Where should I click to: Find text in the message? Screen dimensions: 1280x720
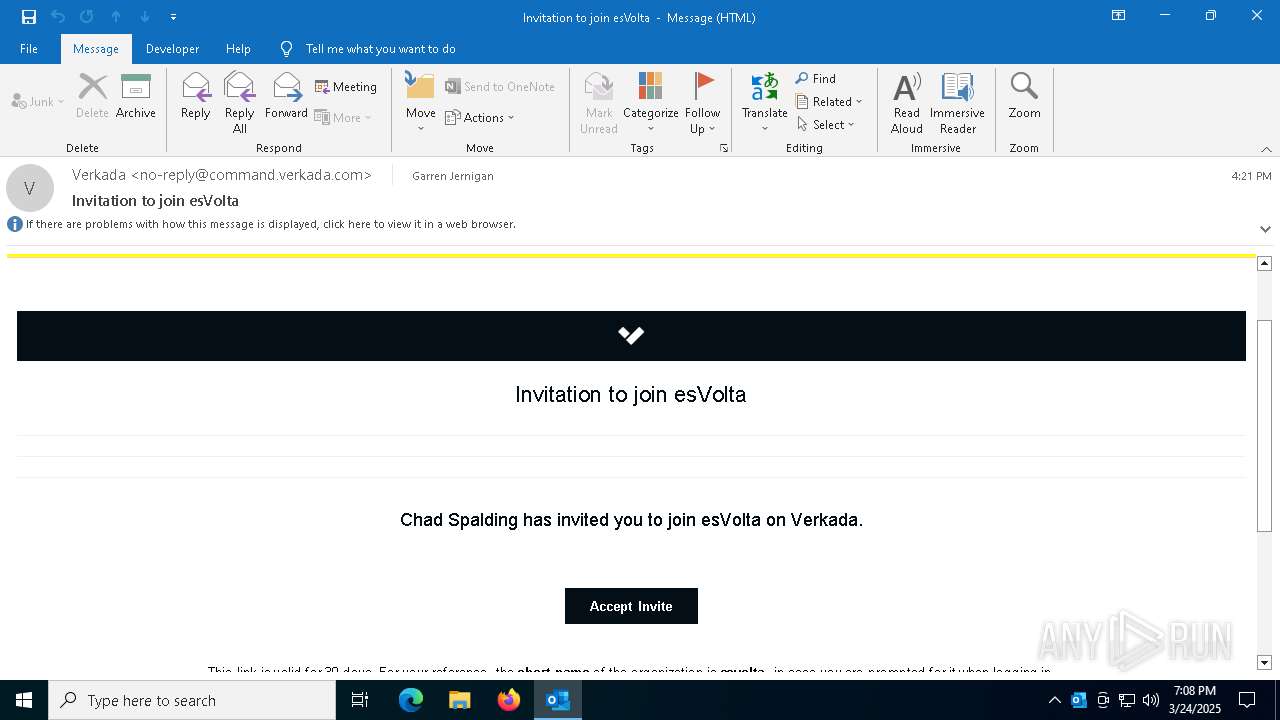point(816,78)
